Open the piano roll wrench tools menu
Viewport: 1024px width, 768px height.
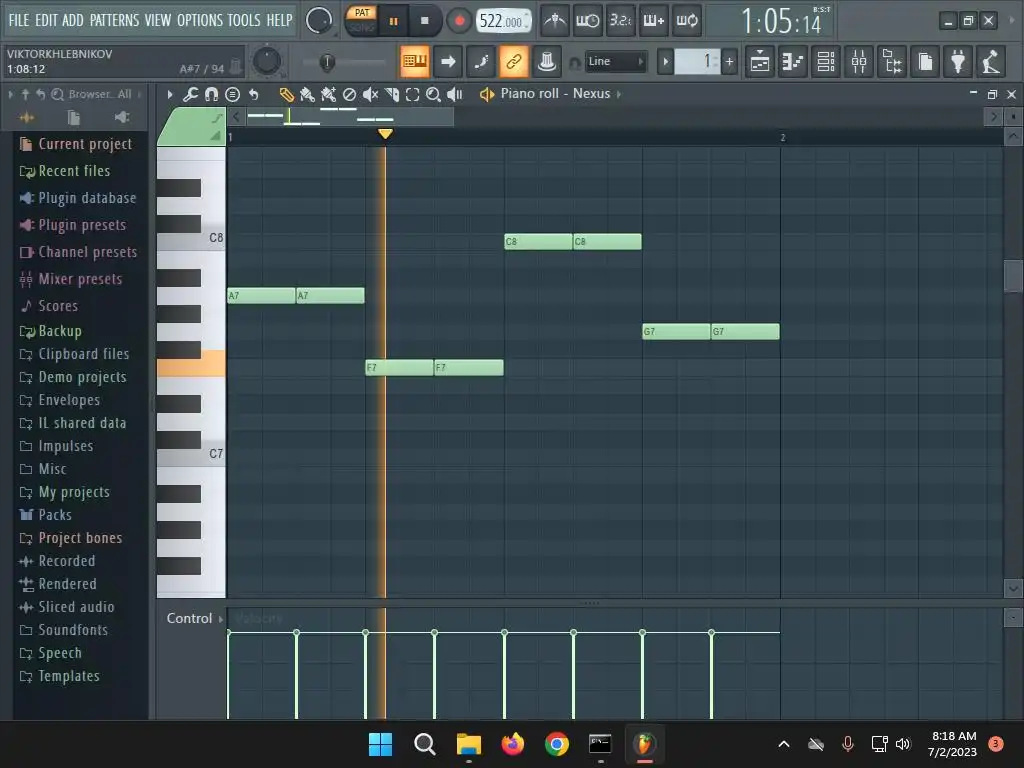pyautogui.click(x=190, y=95)
